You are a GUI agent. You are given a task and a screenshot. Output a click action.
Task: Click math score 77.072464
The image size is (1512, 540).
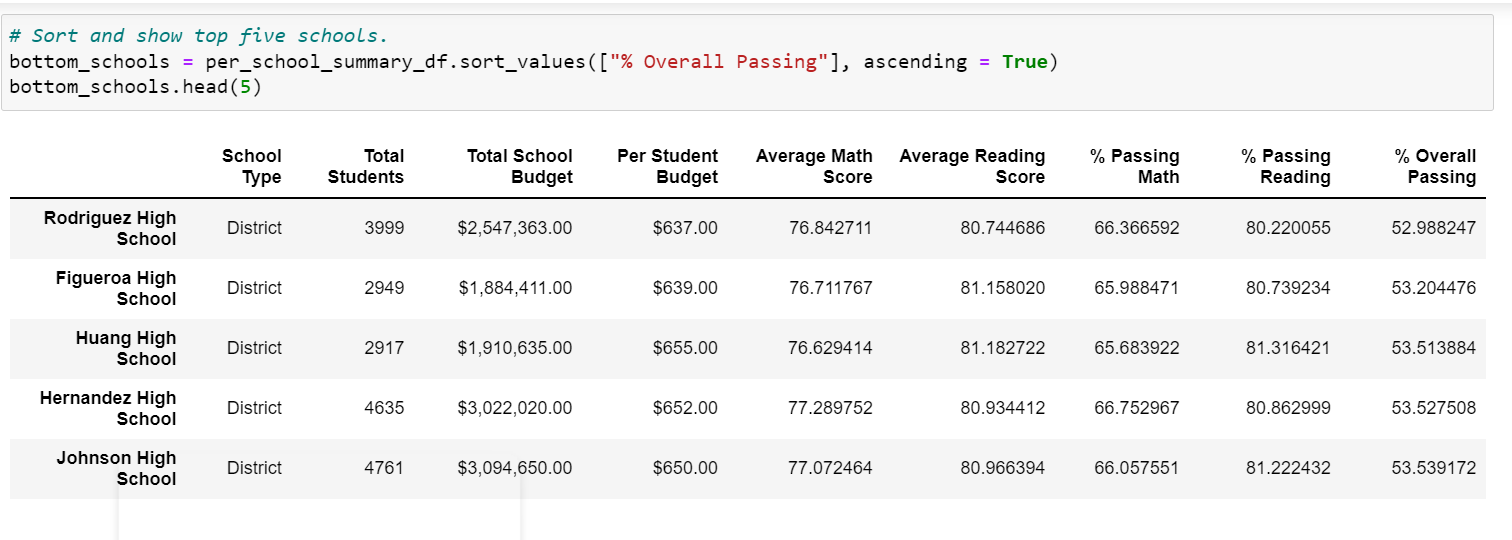pos(830,468)
